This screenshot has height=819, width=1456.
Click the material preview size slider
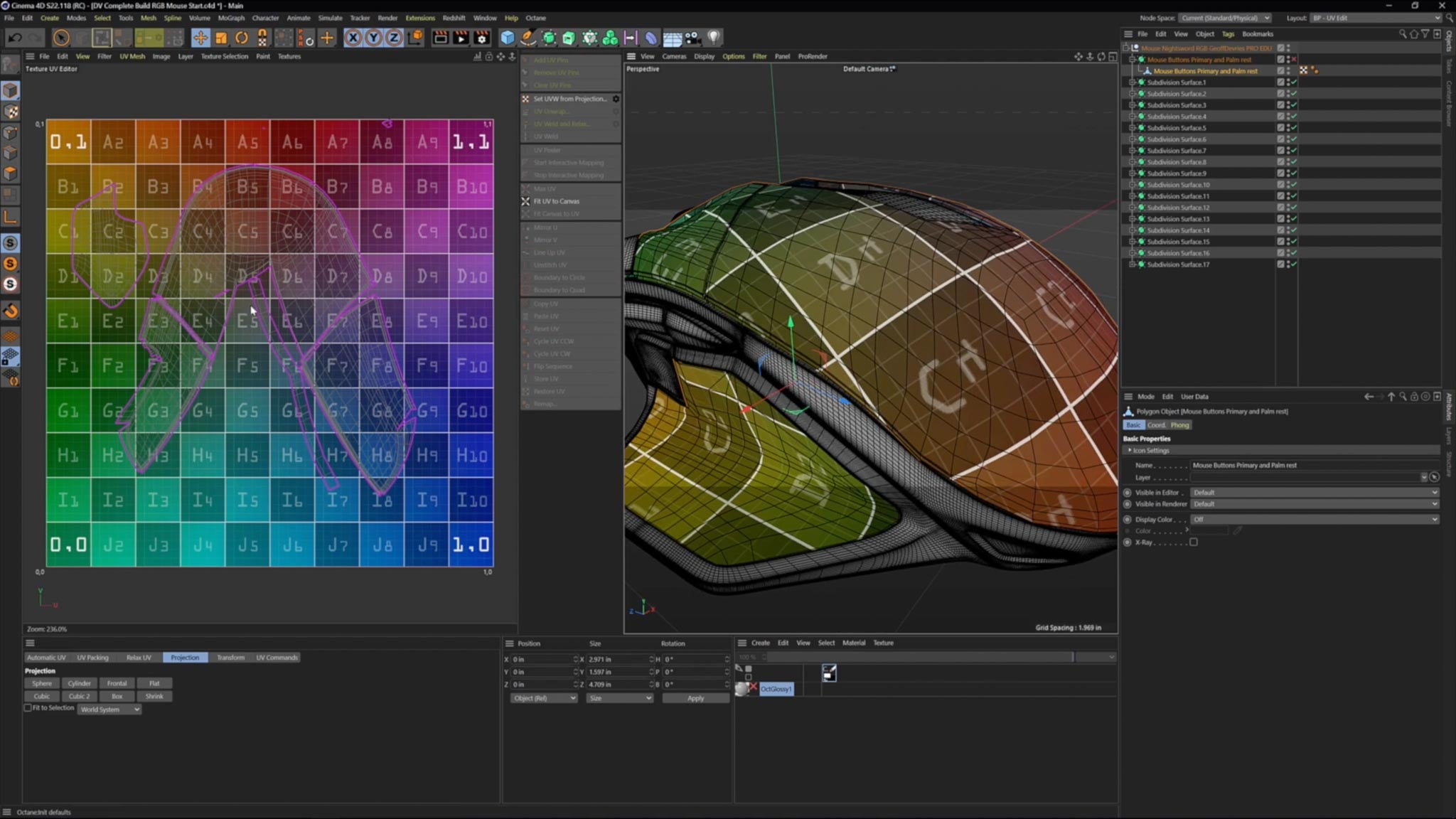click(919, 657)
